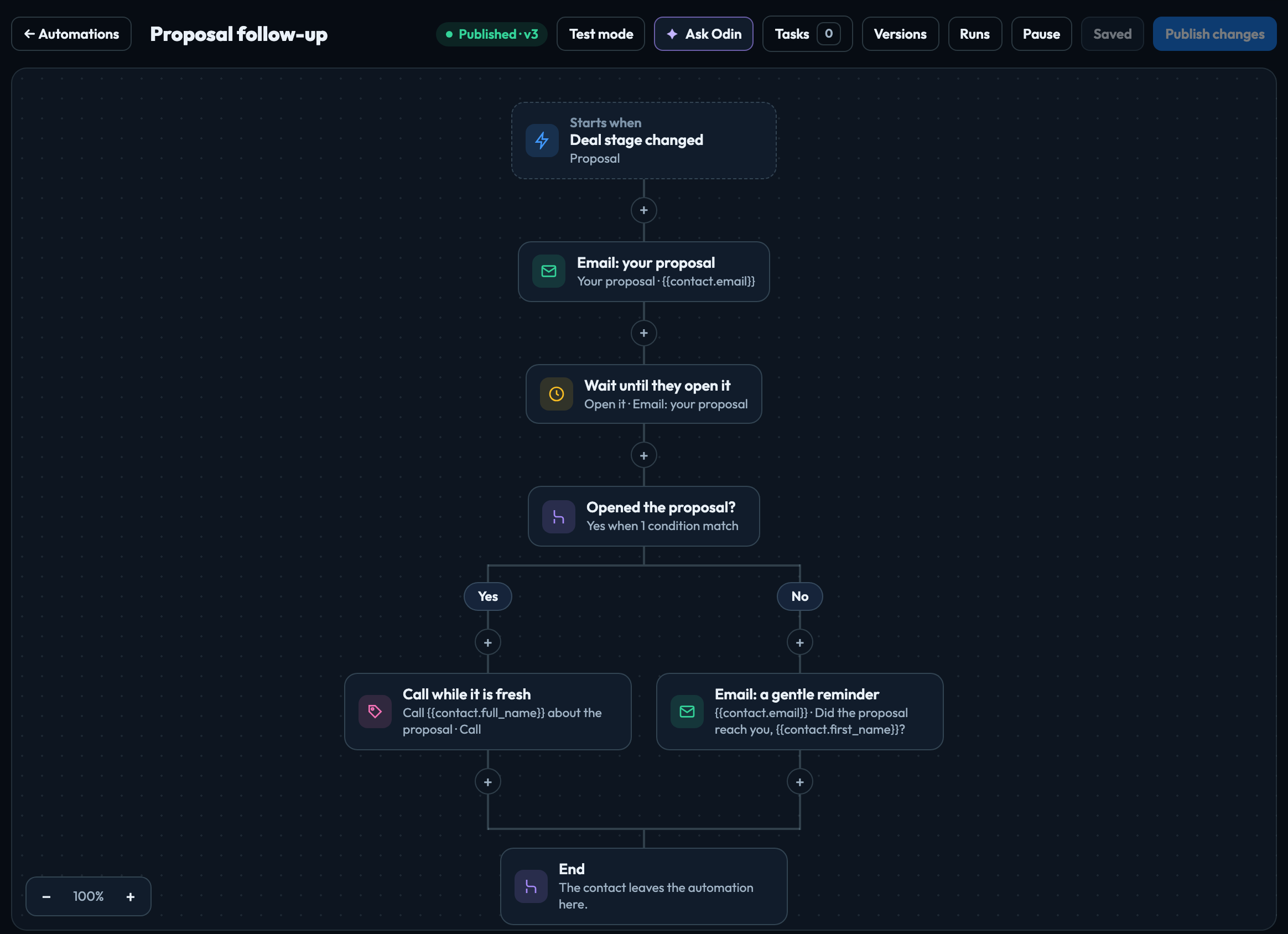This screenshot has width=1288, height=934.
Task: Open the 'Opened the proposal?' condition title
Action: click(661, 507)
